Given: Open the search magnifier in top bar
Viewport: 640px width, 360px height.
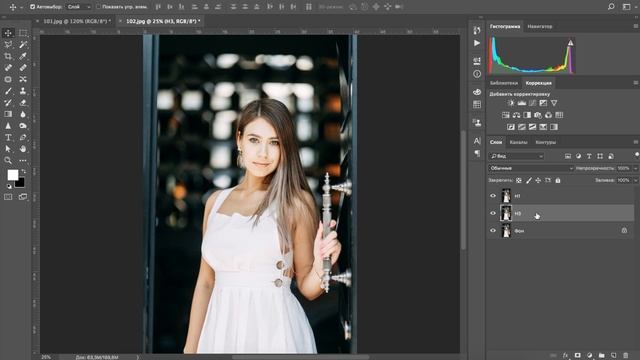Looking at the screenshot, I should pos(611,7).
